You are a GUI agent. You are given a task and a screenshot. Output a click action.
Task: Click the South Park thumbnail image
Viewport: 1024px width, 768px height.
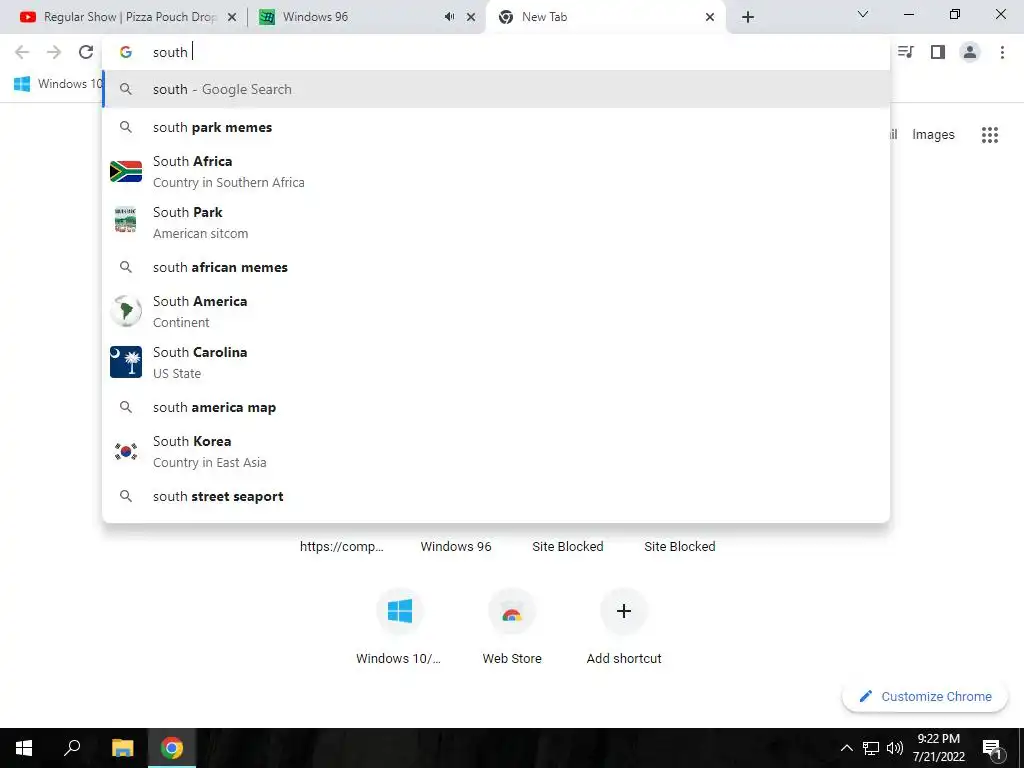(x=125, y=219)
